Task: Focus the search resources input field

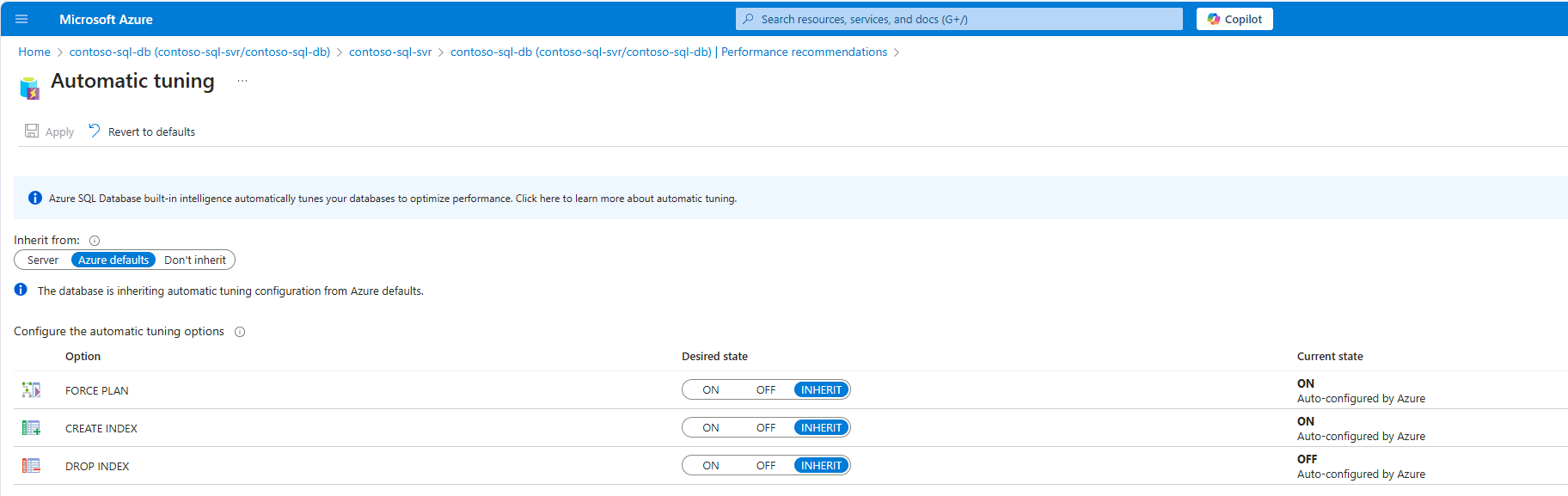Action: tap(959, 19)
